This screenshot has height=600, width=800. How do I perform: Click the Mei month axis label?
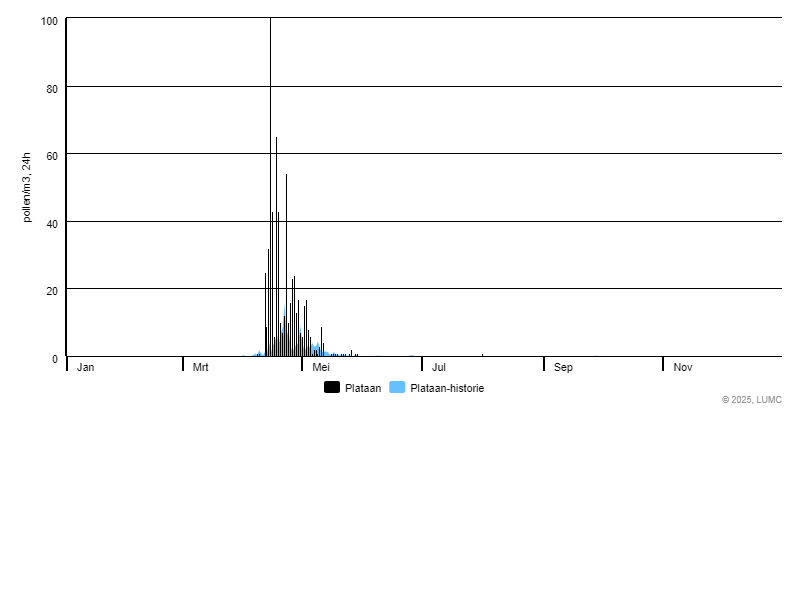[321, 368]
